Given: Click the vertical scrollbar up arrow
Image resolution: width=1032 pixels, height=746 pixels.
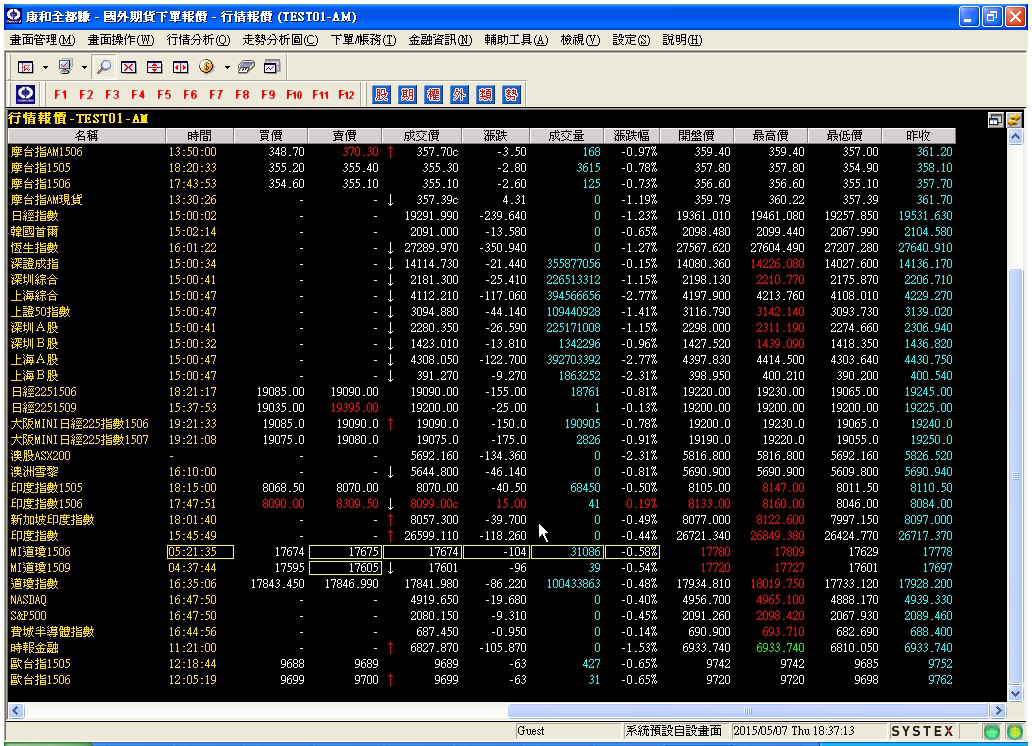Looking at the screenshot, I should (x=1016, y=136).
